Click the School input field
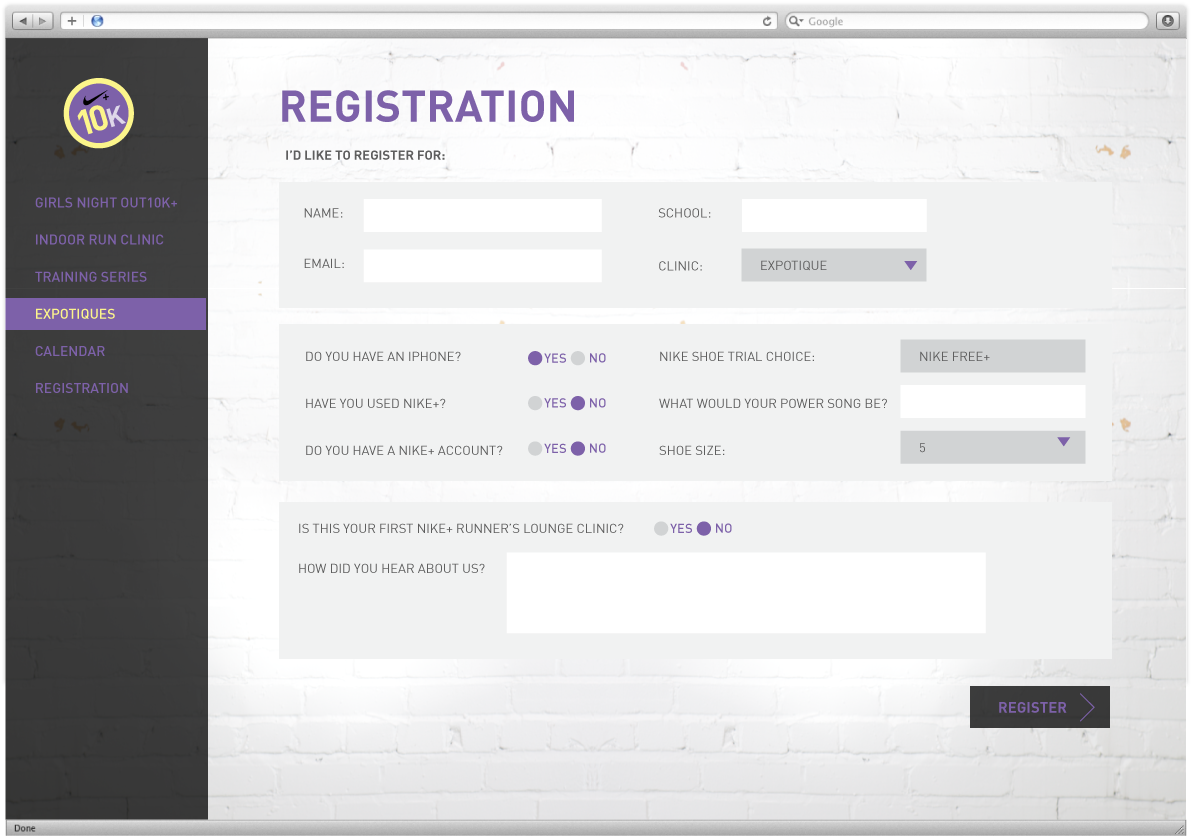 click(834, 215)
